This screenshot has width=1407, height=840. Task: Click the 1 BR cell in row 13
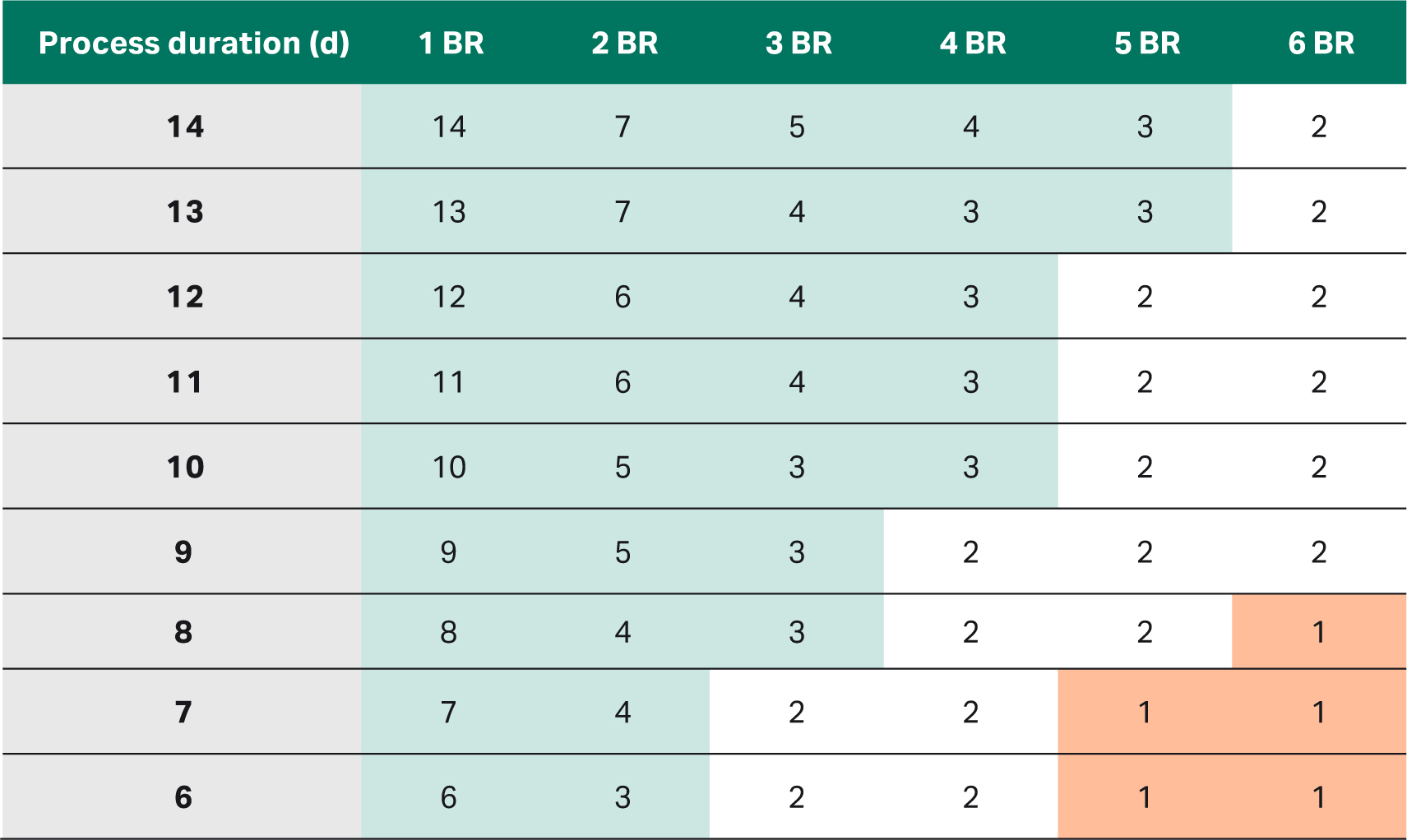[449, 212]
